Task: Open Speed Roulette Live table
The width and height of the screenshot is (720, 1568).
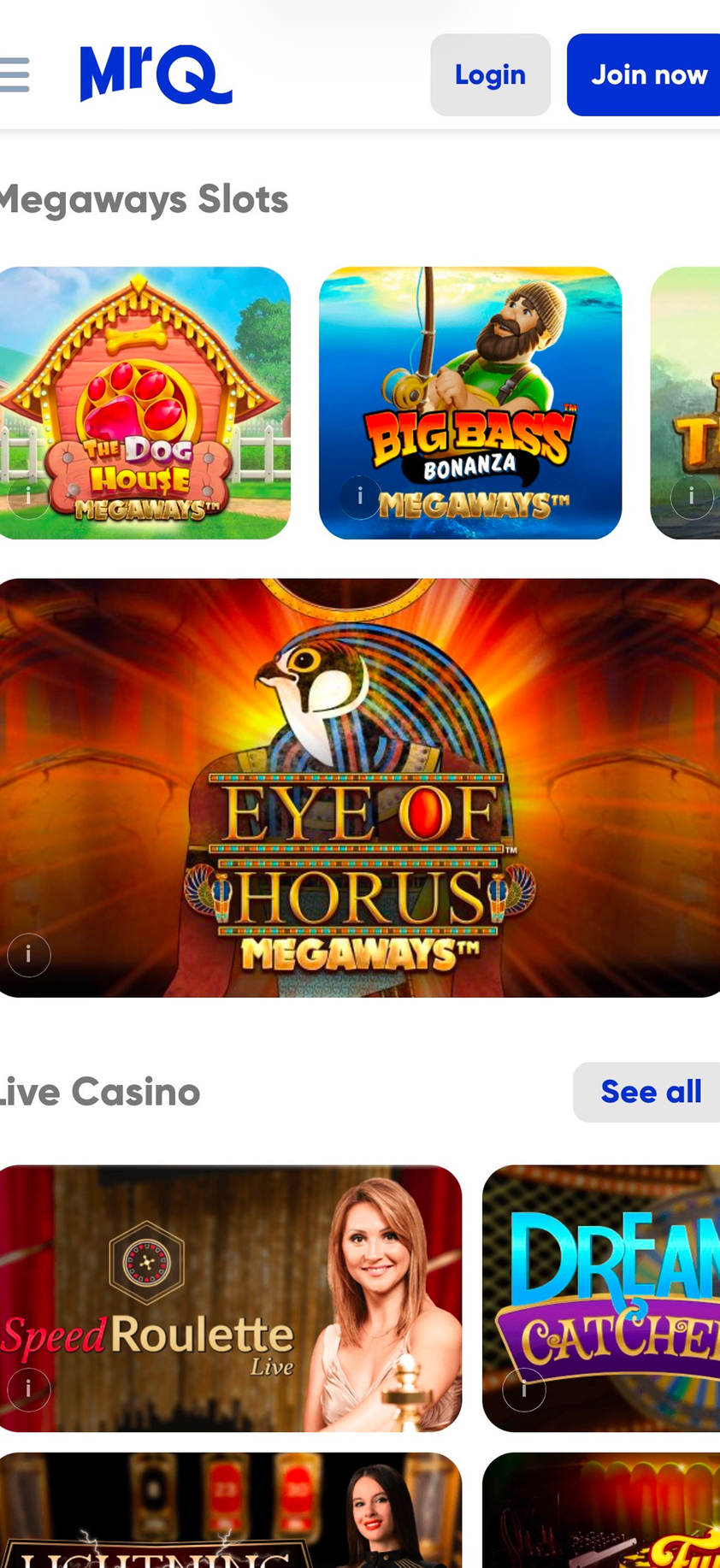Action: [230, 1298]
